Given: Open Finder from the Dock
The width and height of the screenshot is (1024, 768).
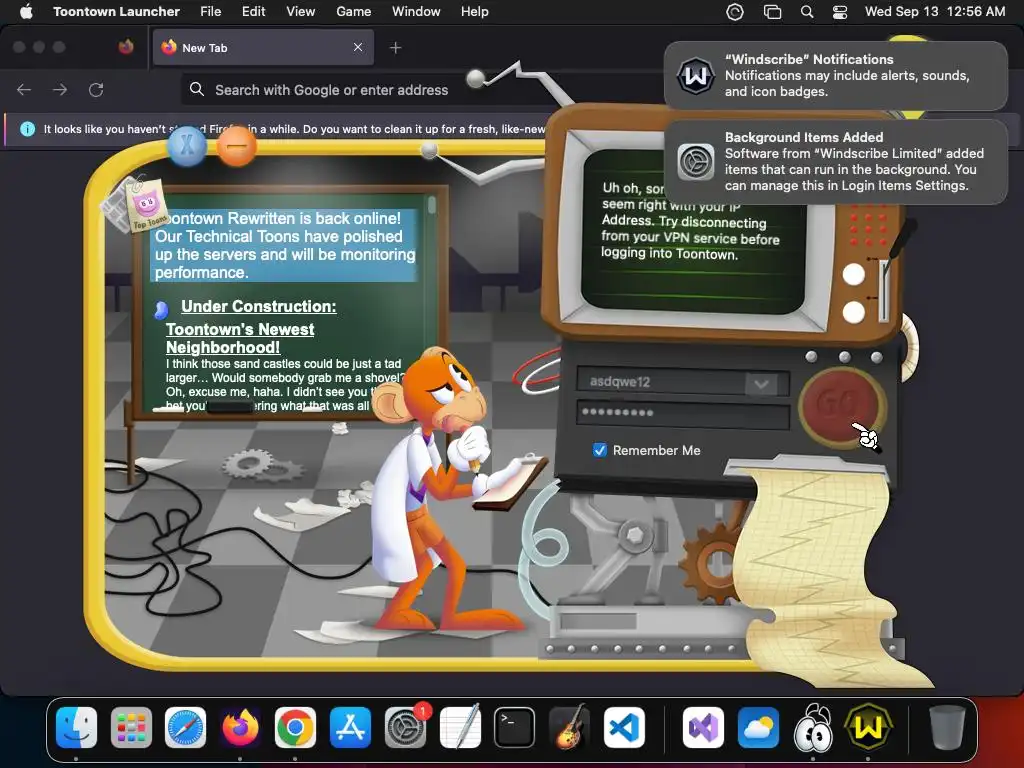Looking at the screenshot, I should [76, 727].
